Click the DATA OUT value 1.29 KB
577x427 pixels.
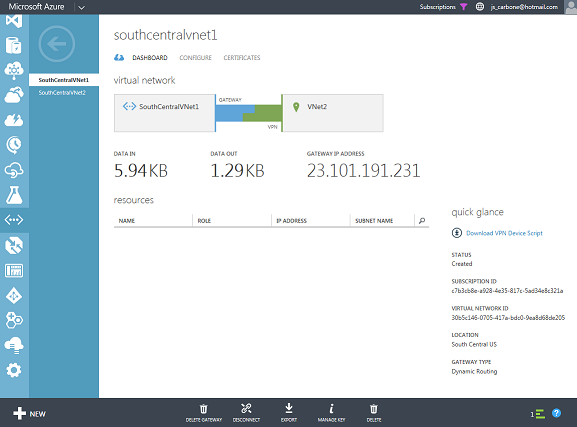[x=238, y=170]
